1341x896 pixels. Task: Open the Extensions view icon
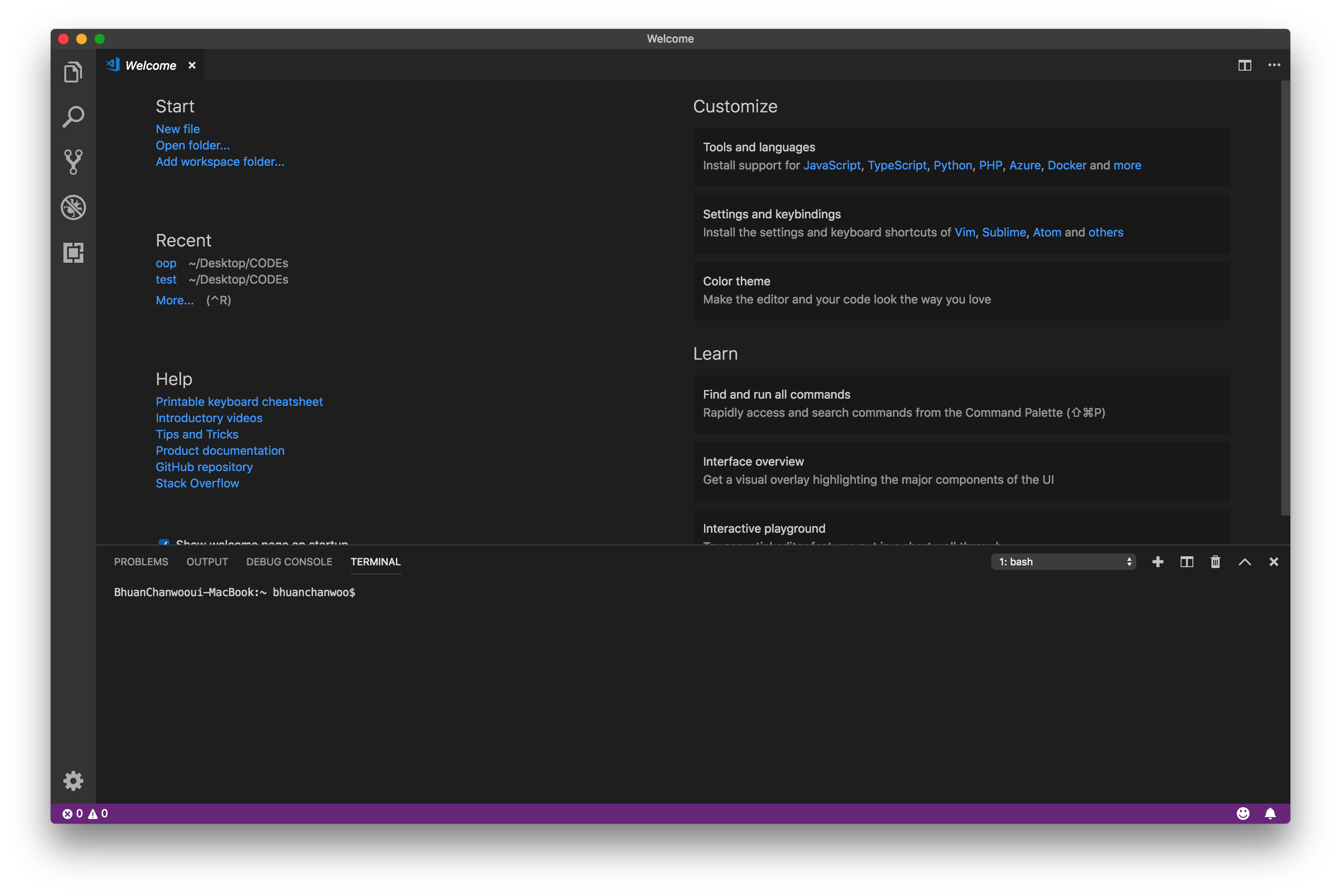point(73,253)
